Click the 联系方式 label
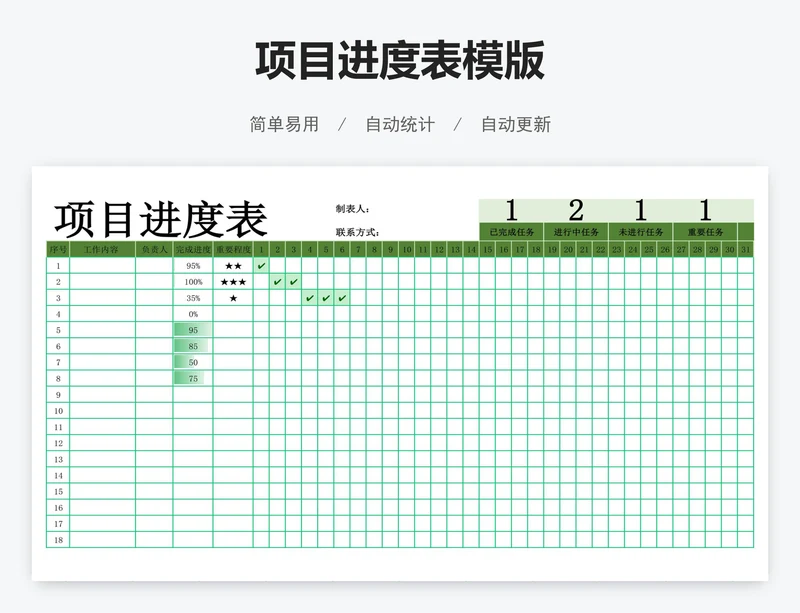Image resolution: width=800 pixels, height=613 pixels. point(357,232)
